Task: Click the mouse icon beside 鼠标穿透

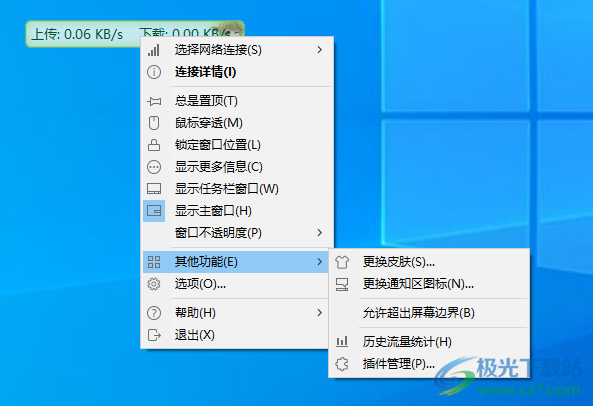Action: (154, 123)
